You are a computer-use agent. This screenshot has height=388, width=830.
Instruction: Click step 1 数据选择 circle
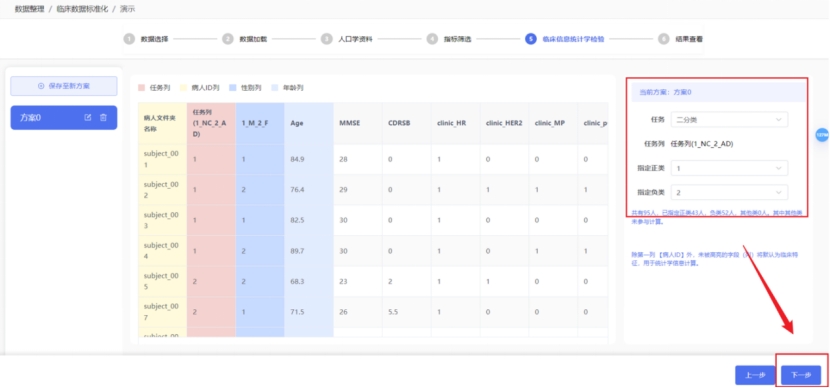coord(129,39)
